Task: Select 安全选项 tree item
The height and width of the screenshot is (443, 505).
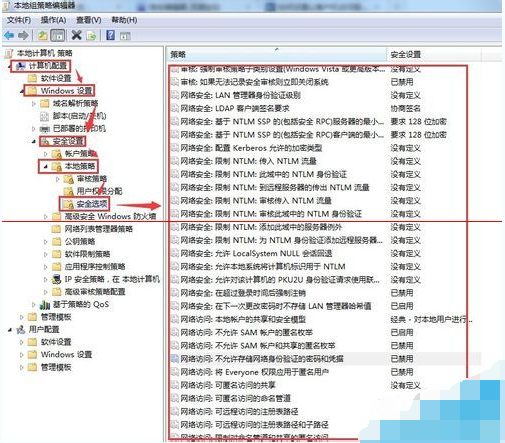Action: tap(92, 204)
